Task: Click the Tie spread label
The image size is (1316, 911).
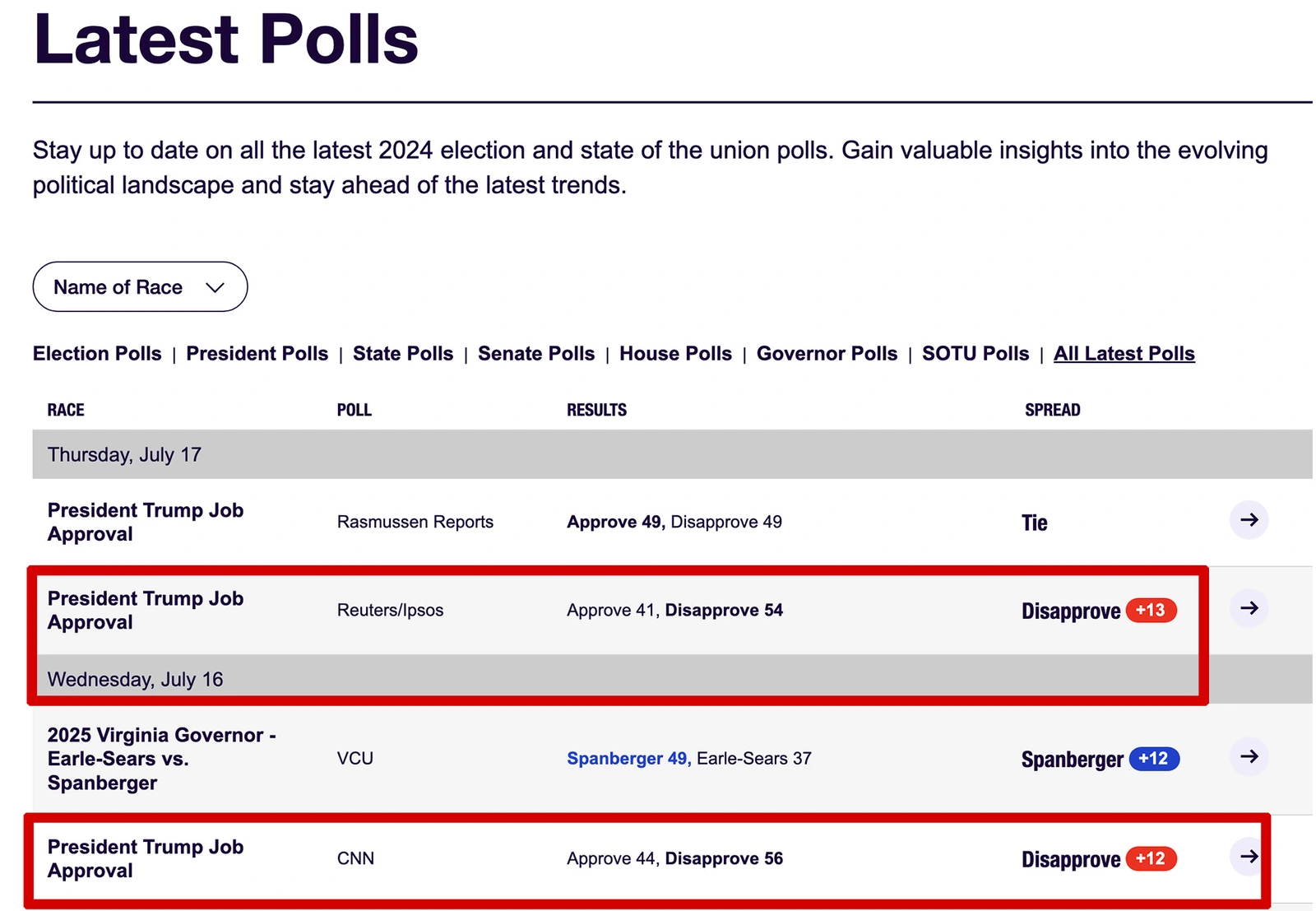Action: tap(1034, 522)
